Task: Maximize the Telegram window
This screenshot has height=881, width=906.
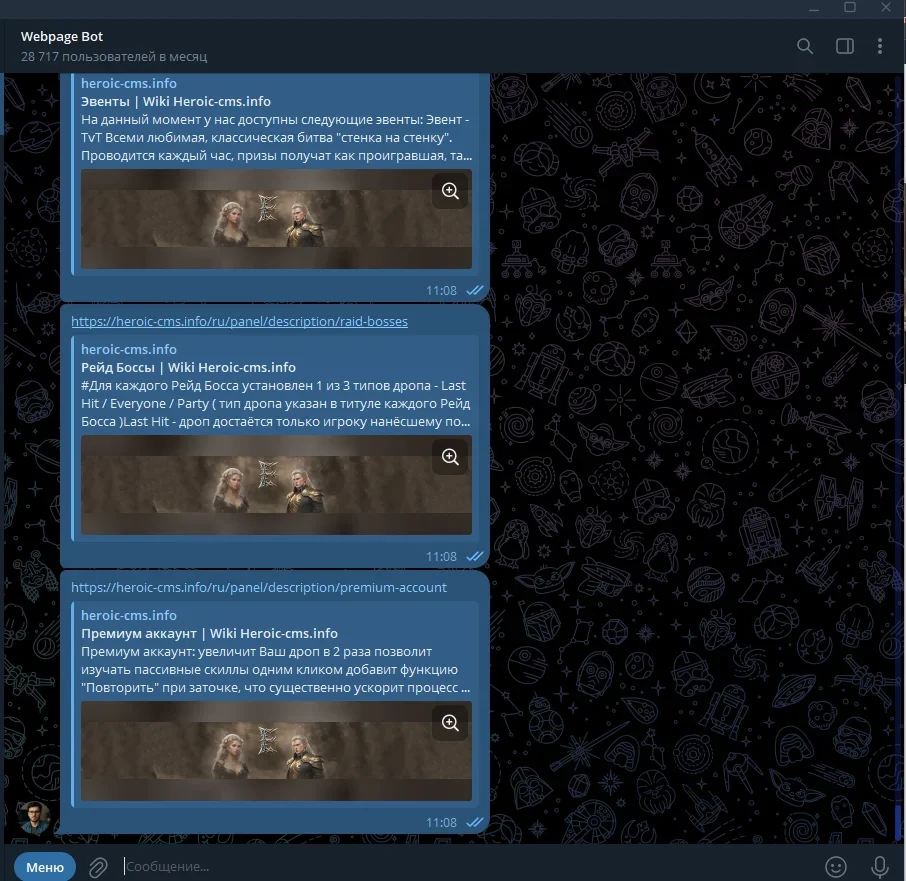Action: tap(850, 7)
